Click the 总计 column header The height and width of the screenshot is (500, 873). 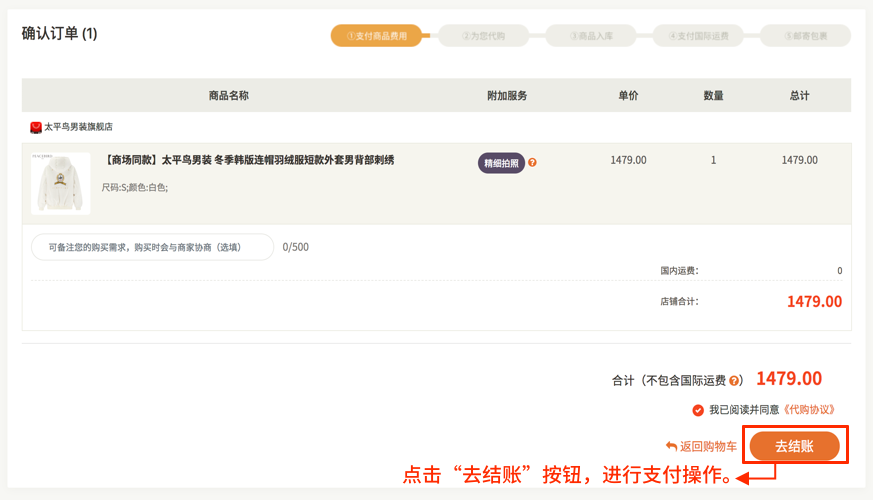pyautogui.click(x=800, y=96)
